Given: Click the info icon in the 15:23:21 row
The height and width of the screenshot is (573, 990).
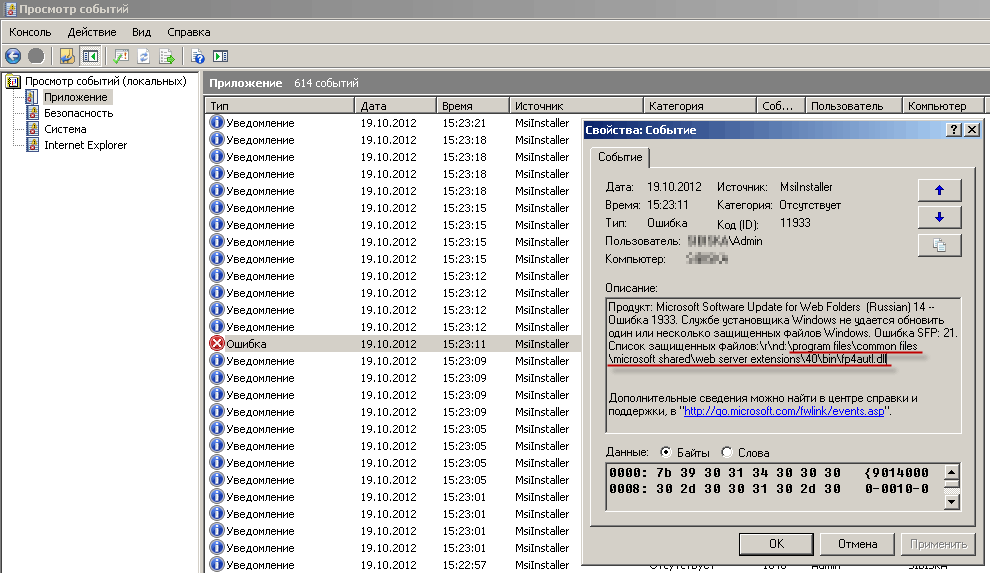Looking at the screenshot, I should [x=217, y=122].
